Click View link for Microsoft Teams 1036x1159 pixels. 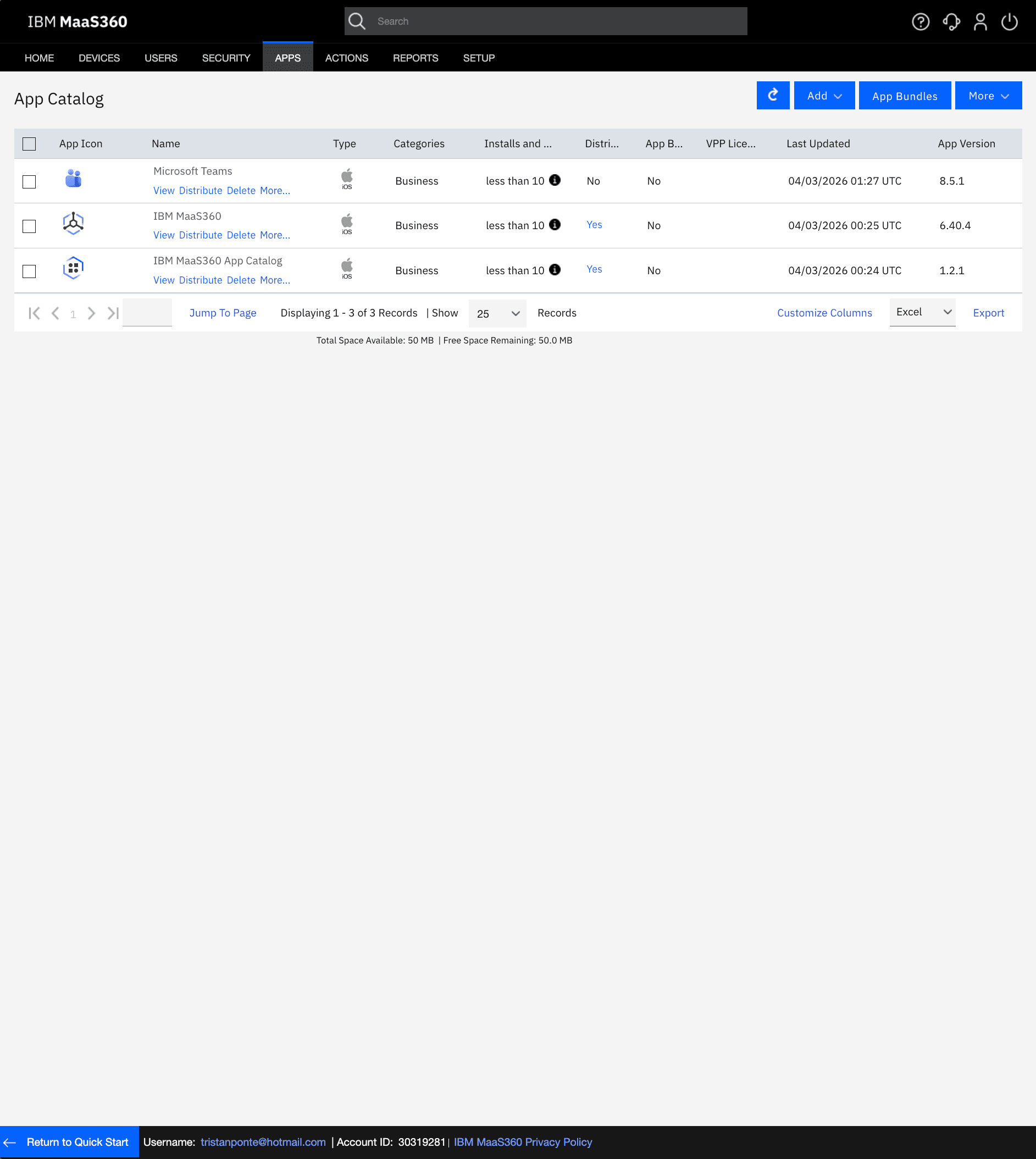164,191
